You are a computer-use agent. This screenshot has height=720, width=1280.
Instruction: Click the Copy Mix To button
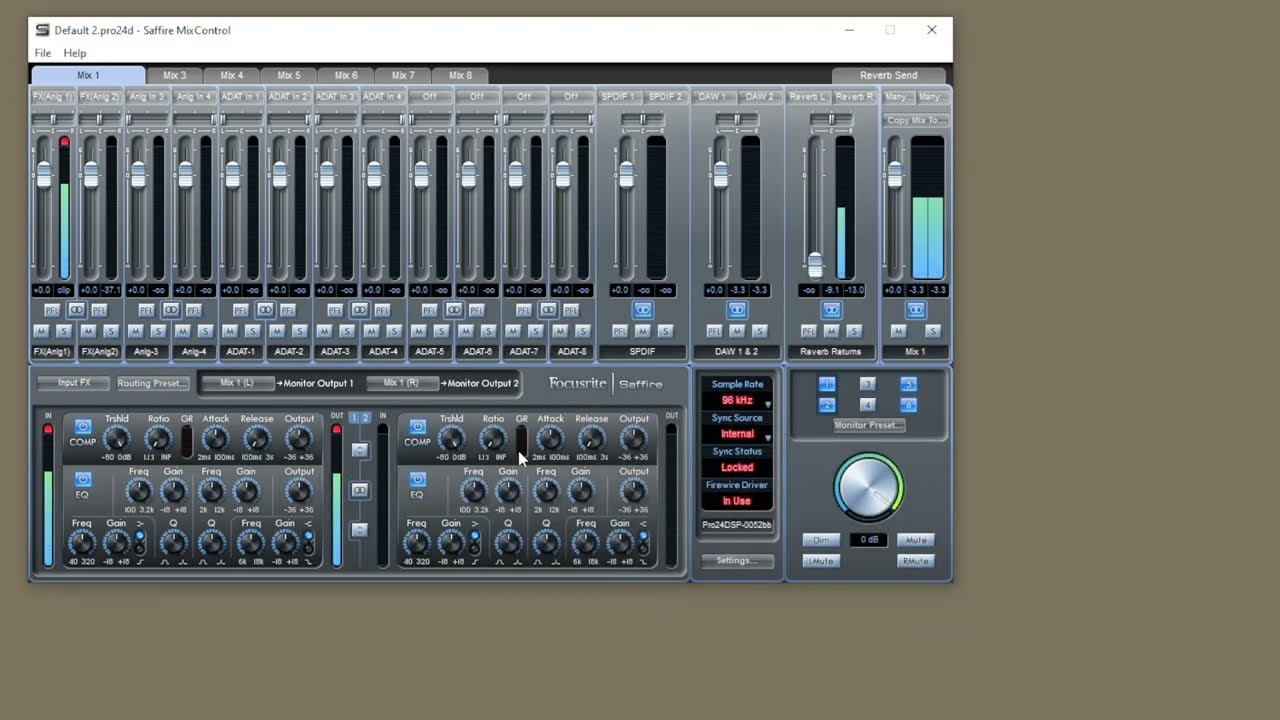[916, 120]
